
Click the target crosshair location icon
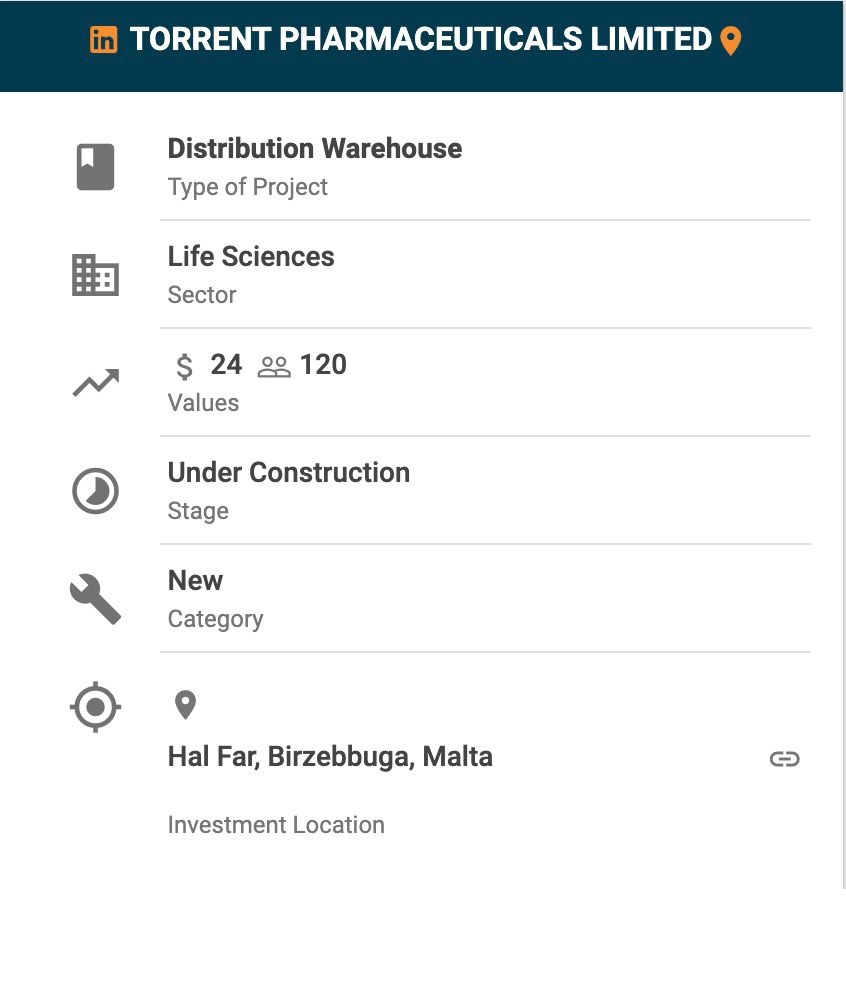(x=96, y=707)
